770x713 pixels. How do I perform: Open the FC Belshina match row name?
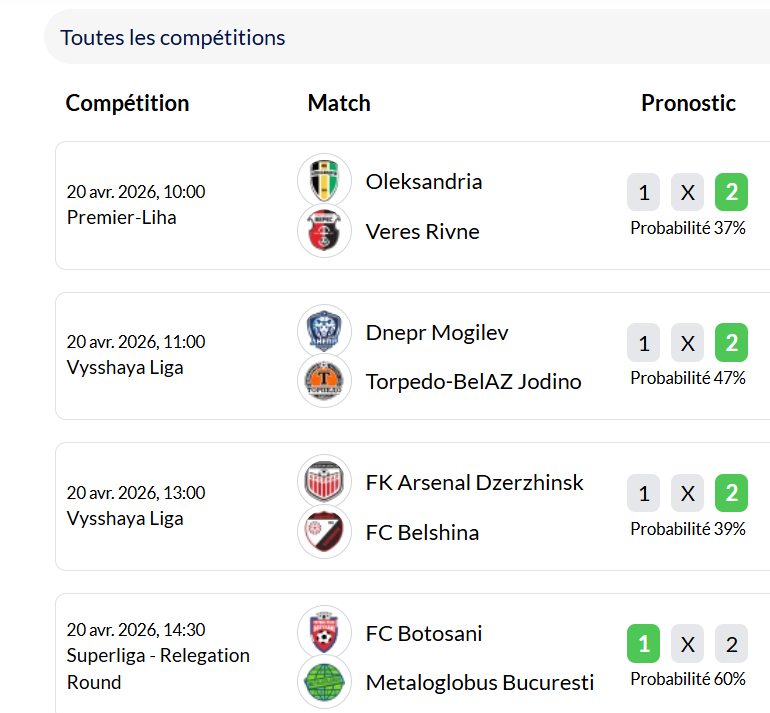[x=422, y=532]
